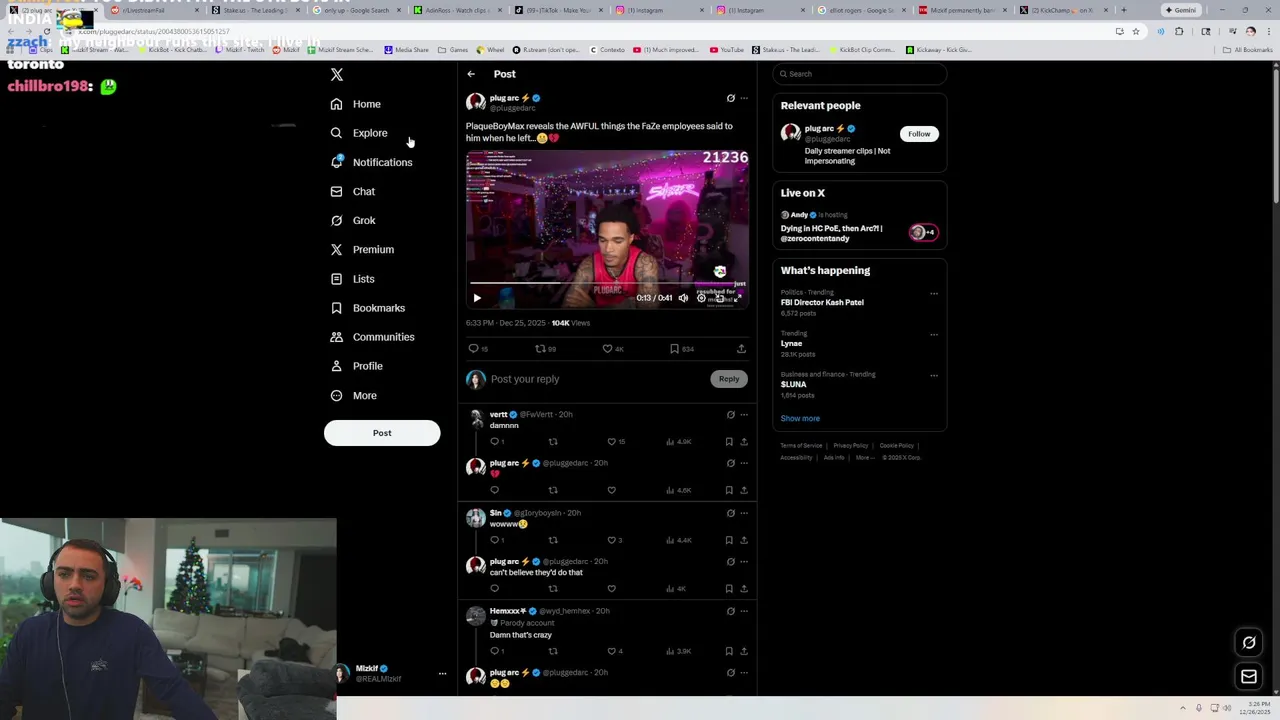Open three-dot menu on Sin's comment
This screenshot has width=1280, height=720.
[x=744, y=513]
